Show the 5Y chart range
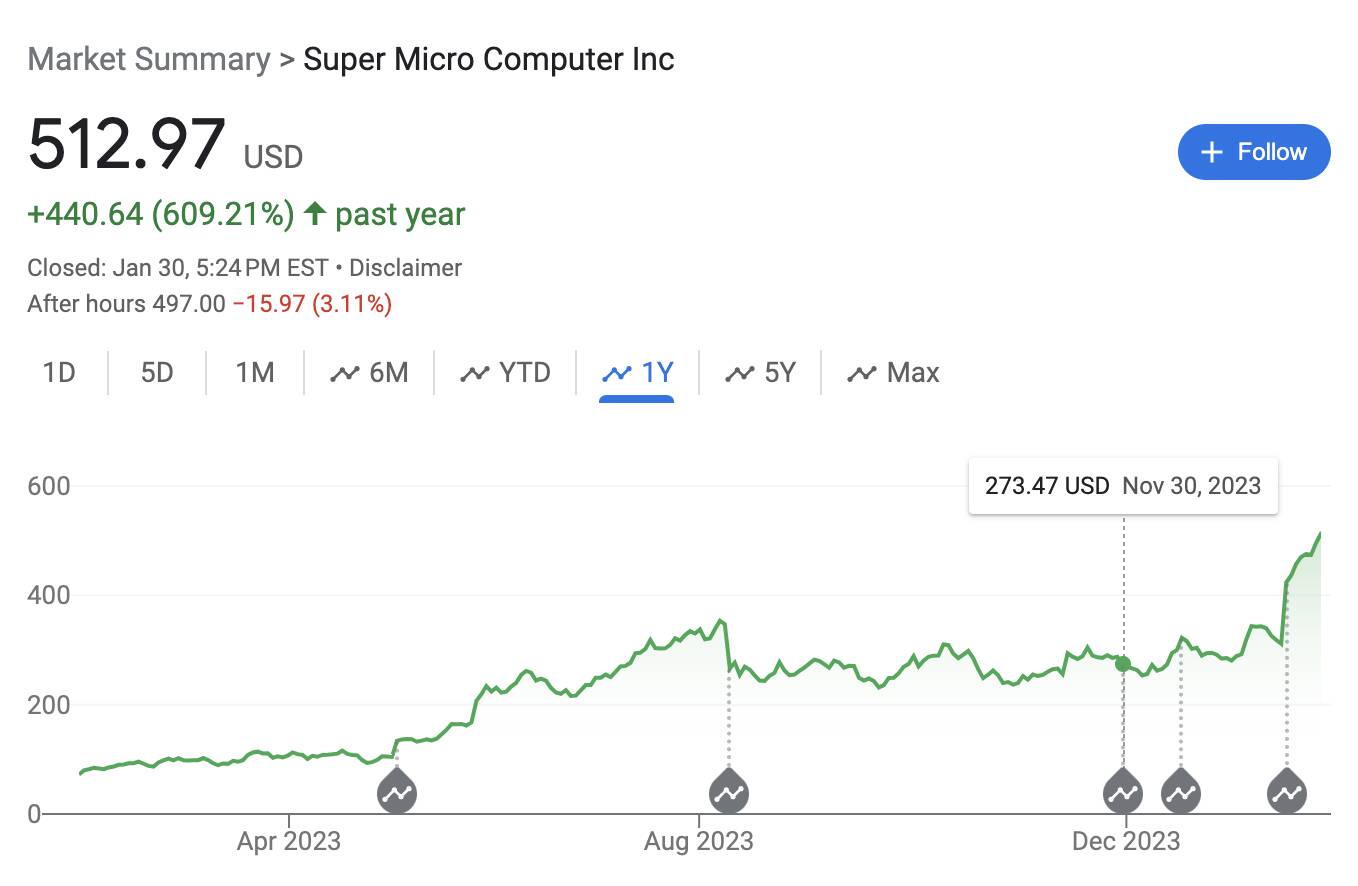 [761, 373]
